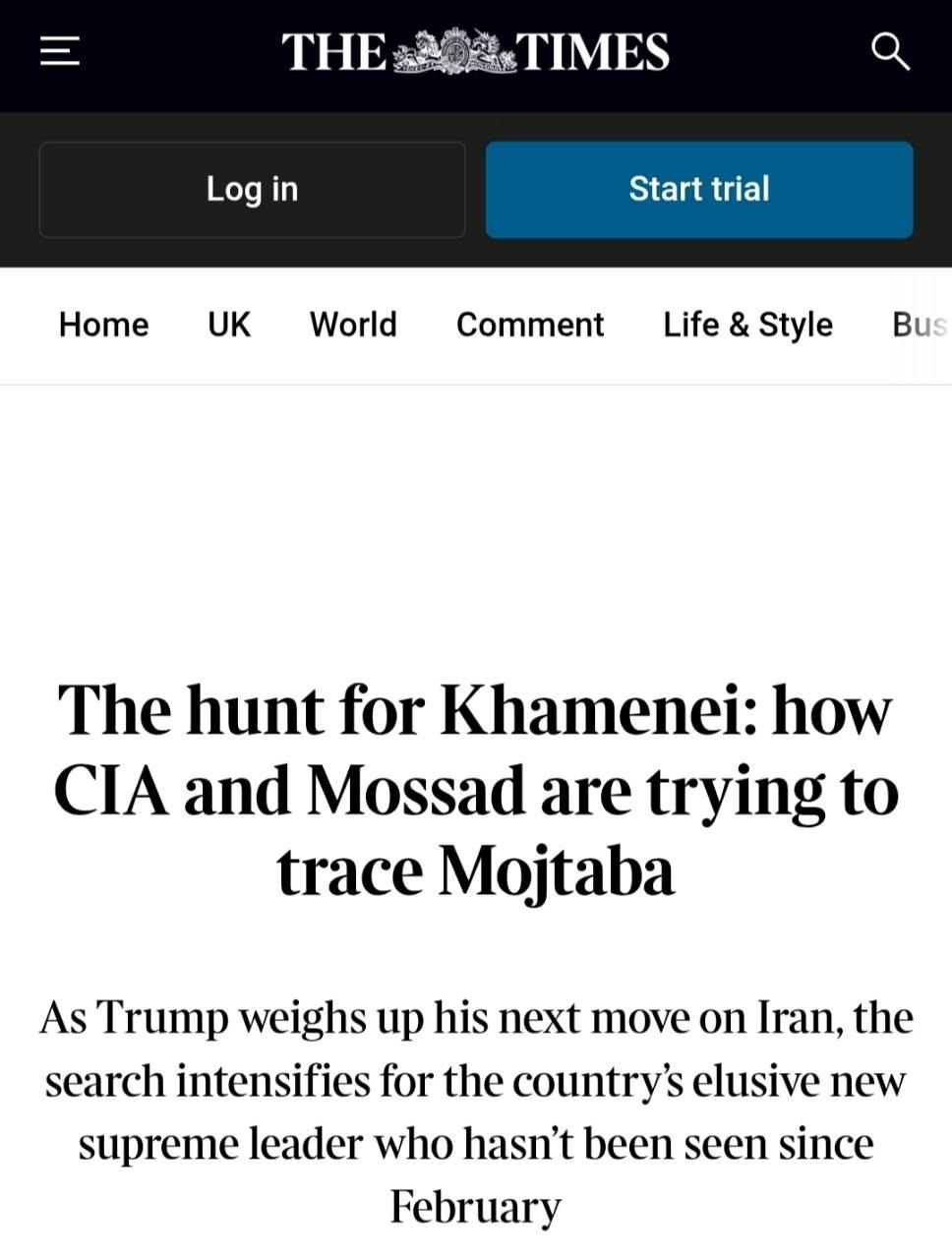Go to the Home section tab
952x1259 pixels.
click(x=104, y=325)
